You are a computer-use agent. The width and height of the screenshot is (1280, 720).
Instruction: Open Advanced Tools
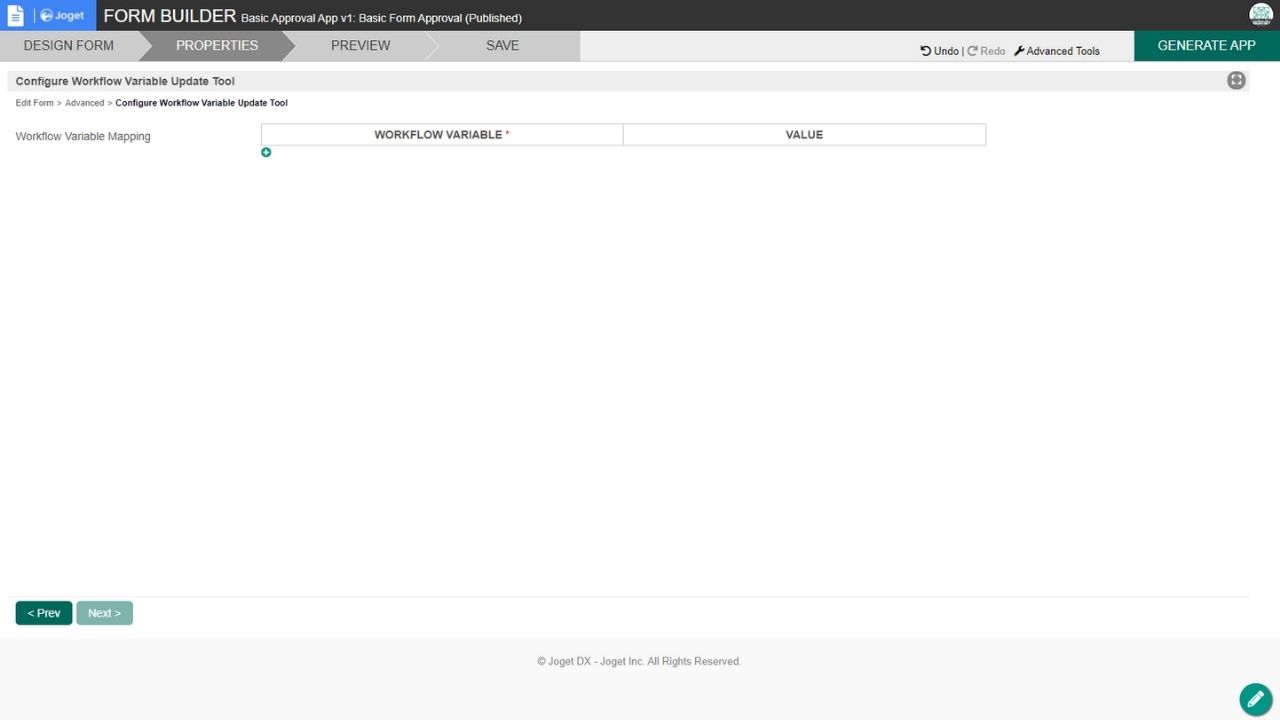[1057, 51]
